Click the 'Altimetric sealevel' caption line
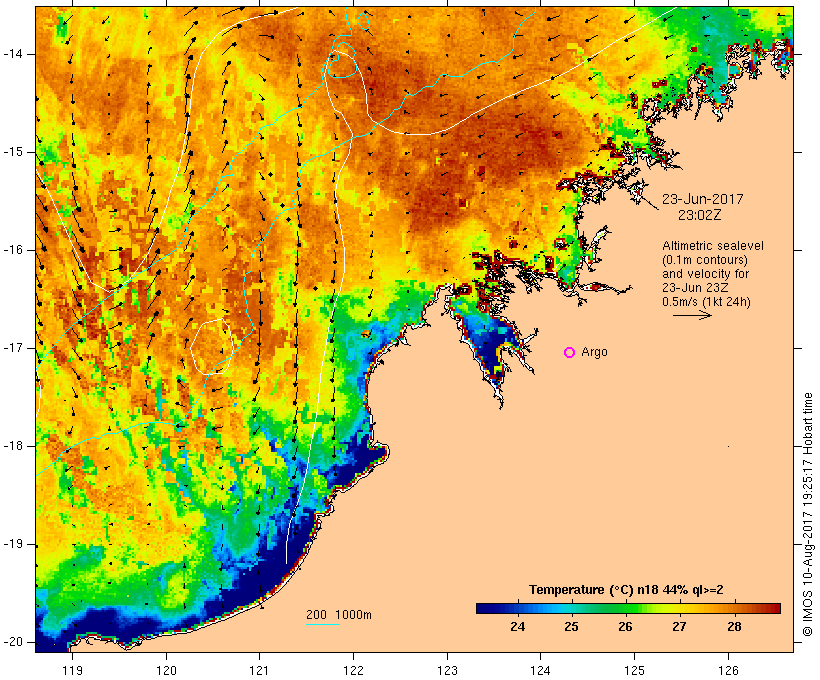 coord(713,246)
